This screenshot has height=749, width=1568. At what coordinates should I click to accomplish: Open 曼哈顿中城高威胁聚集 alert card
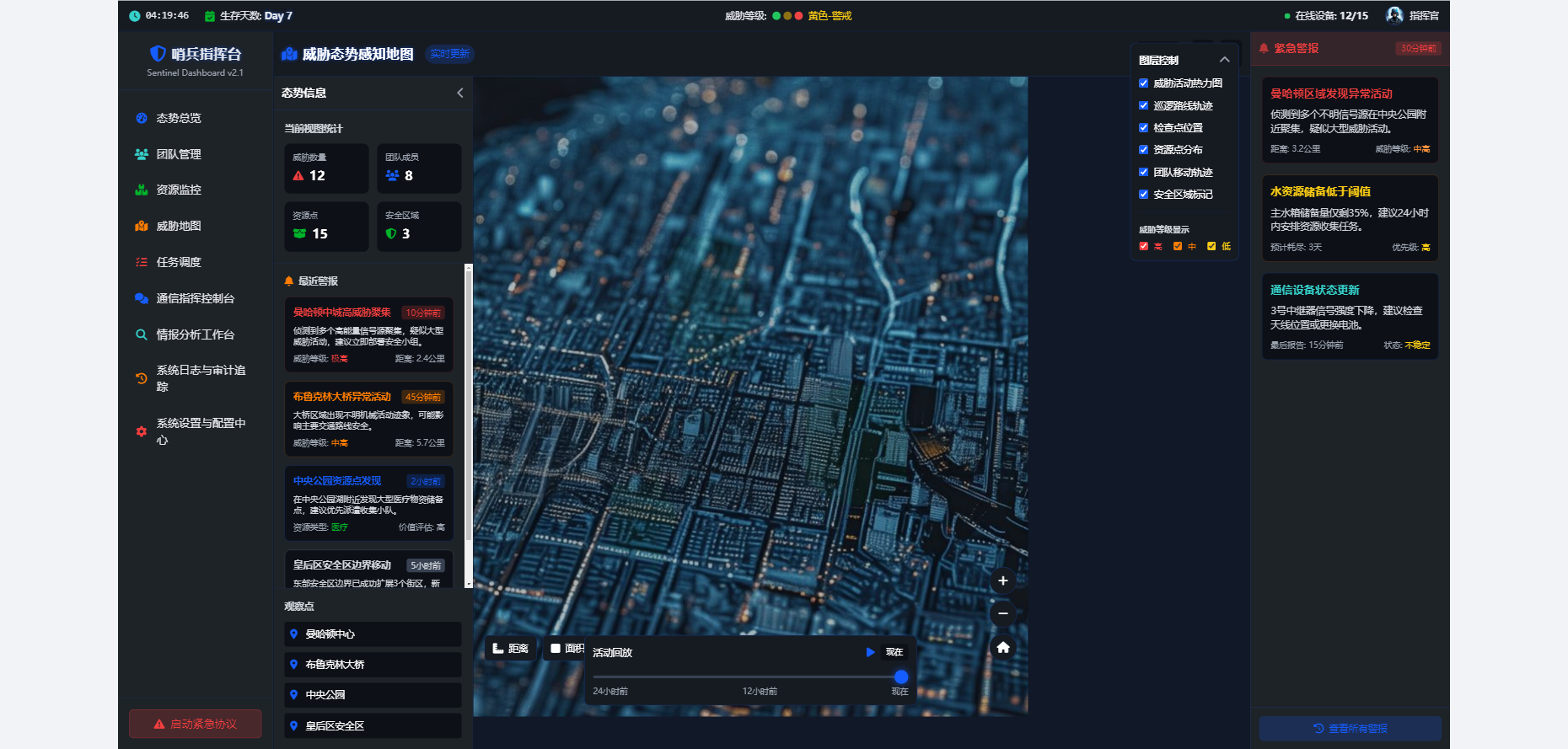[x=368, y=334]
